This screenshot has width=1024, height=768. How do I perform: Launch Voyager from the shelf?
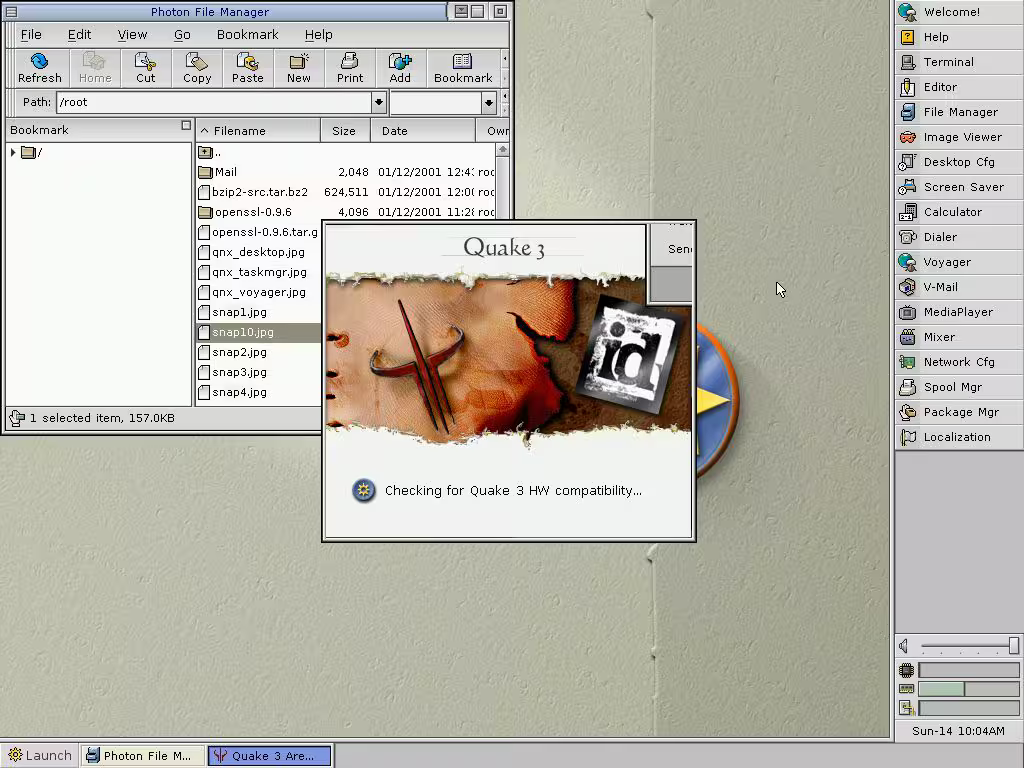coord(958,262)
